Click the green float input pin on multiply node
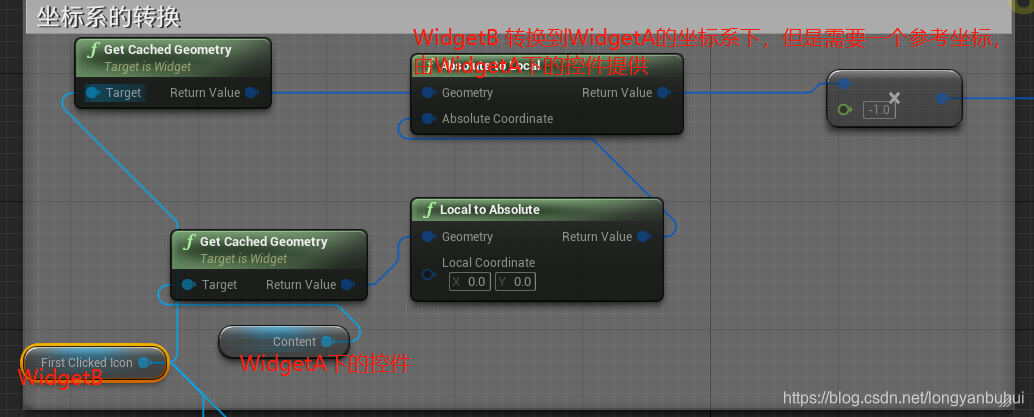Image resolution: width=1034 pixels, height=417 pixels. point(844,110)
